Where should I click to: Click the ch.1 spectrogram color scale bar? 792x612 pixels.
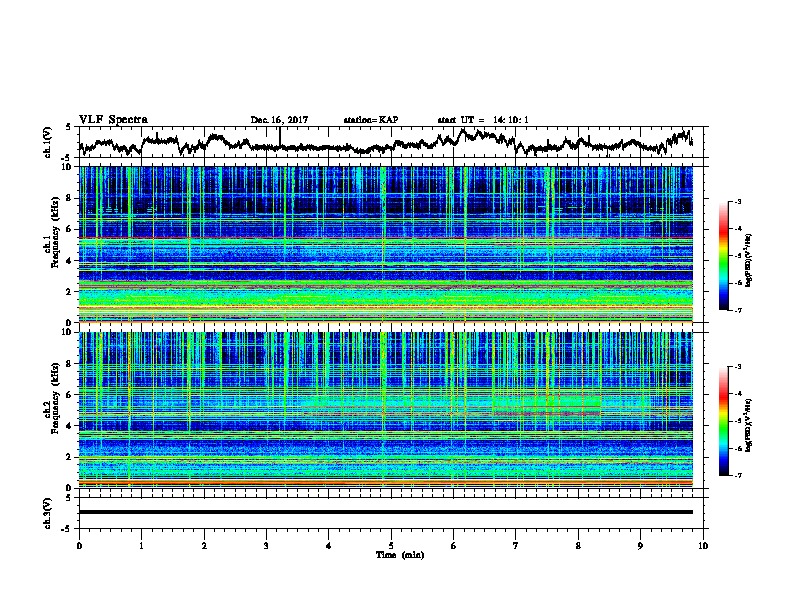tap(723, 256)
